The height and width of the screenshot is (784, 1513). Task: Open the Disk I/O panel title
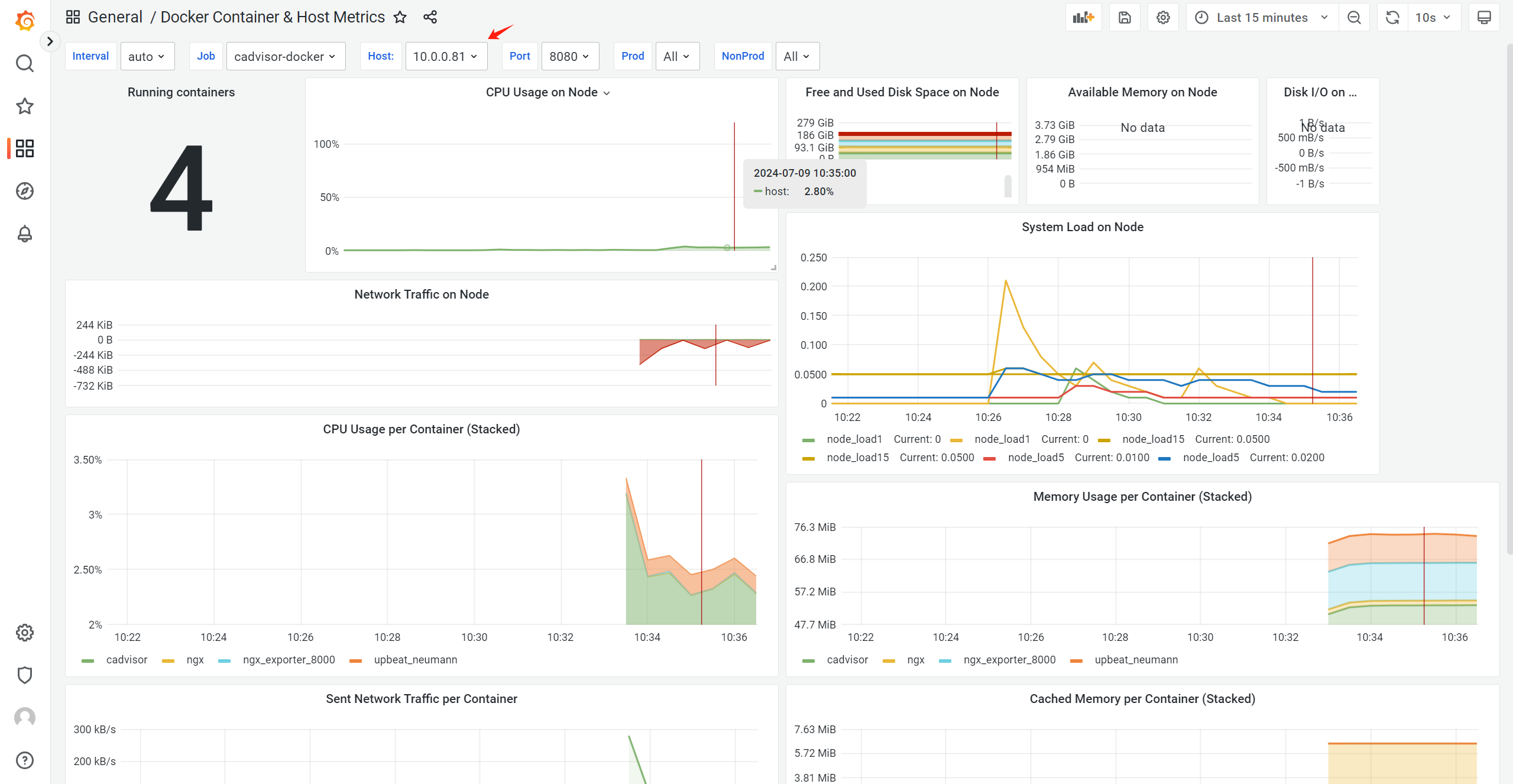pos(1320,92)
